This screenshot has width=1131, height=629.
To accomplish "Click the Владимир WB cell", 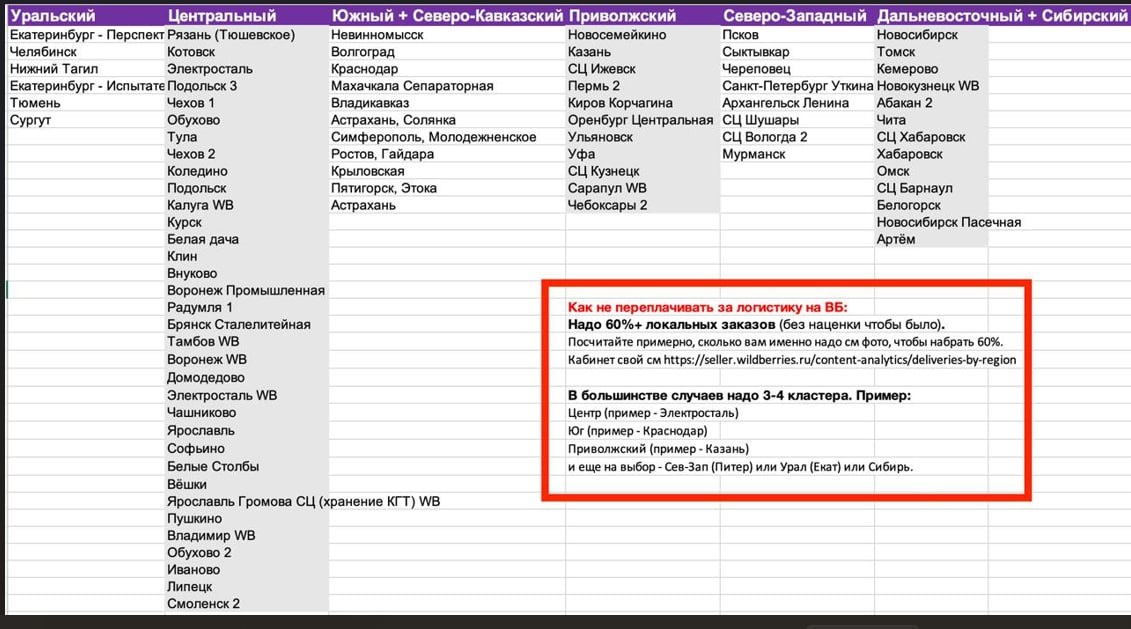I will click(247, 536).
